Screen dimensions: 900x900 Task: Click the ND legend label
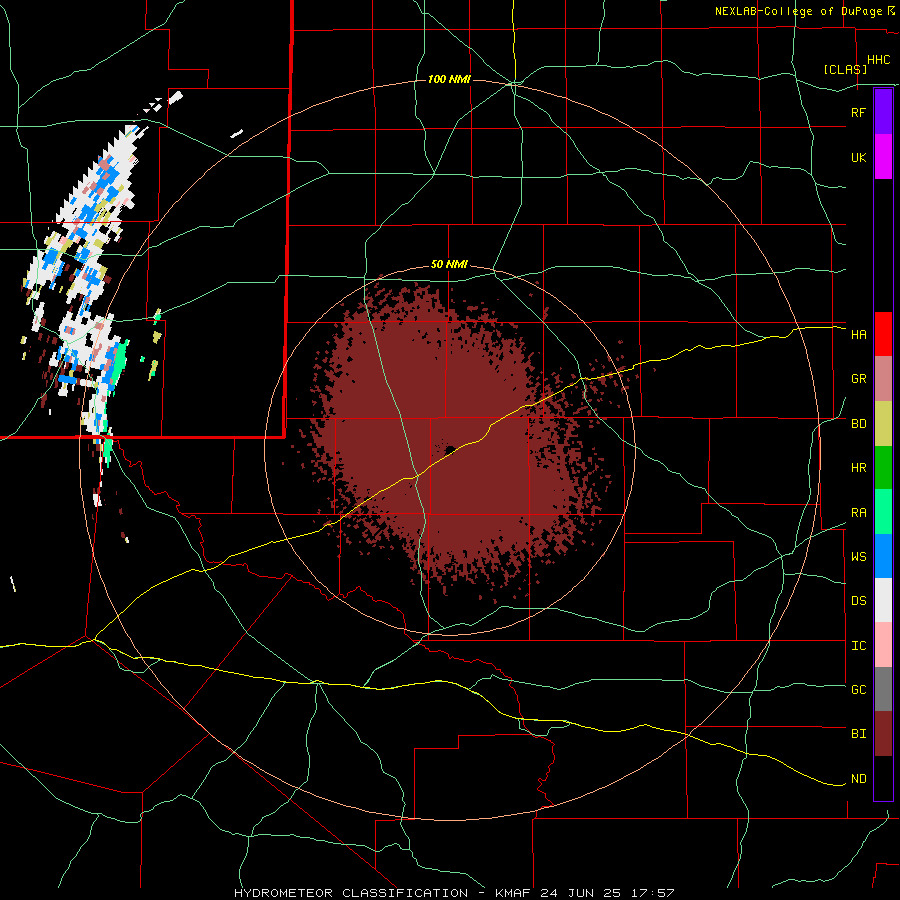pos(858,779)
